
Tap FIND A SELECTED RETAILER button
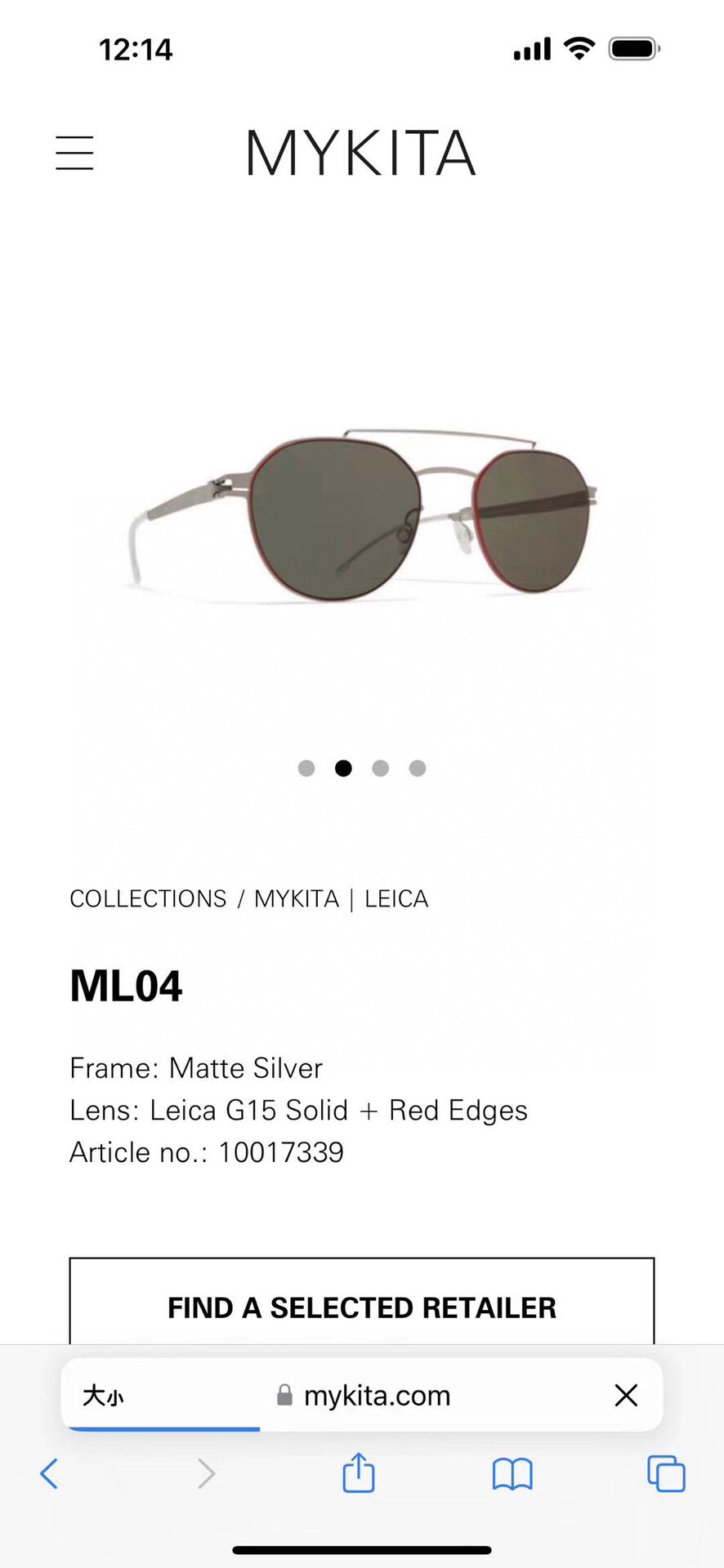click(362, 1302)
